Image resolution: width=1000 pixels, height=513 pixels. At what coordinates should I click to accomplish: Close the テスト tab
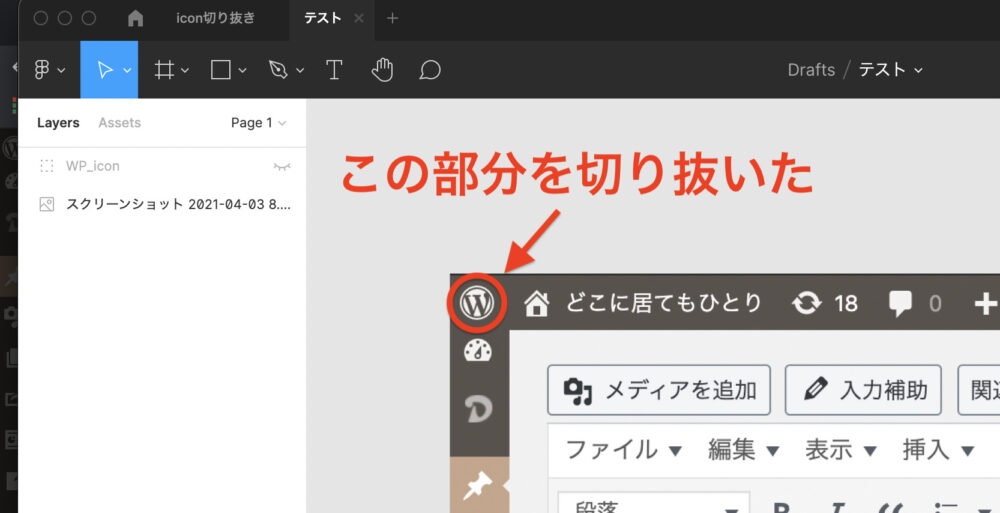[x=359, y=18]
